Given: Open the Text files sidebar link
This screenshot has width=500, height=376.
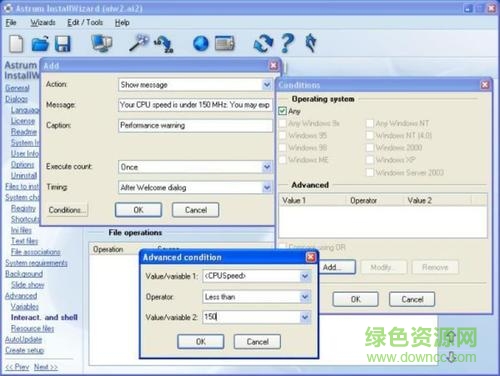Looking at the screenshot, I should pos(24,241).
